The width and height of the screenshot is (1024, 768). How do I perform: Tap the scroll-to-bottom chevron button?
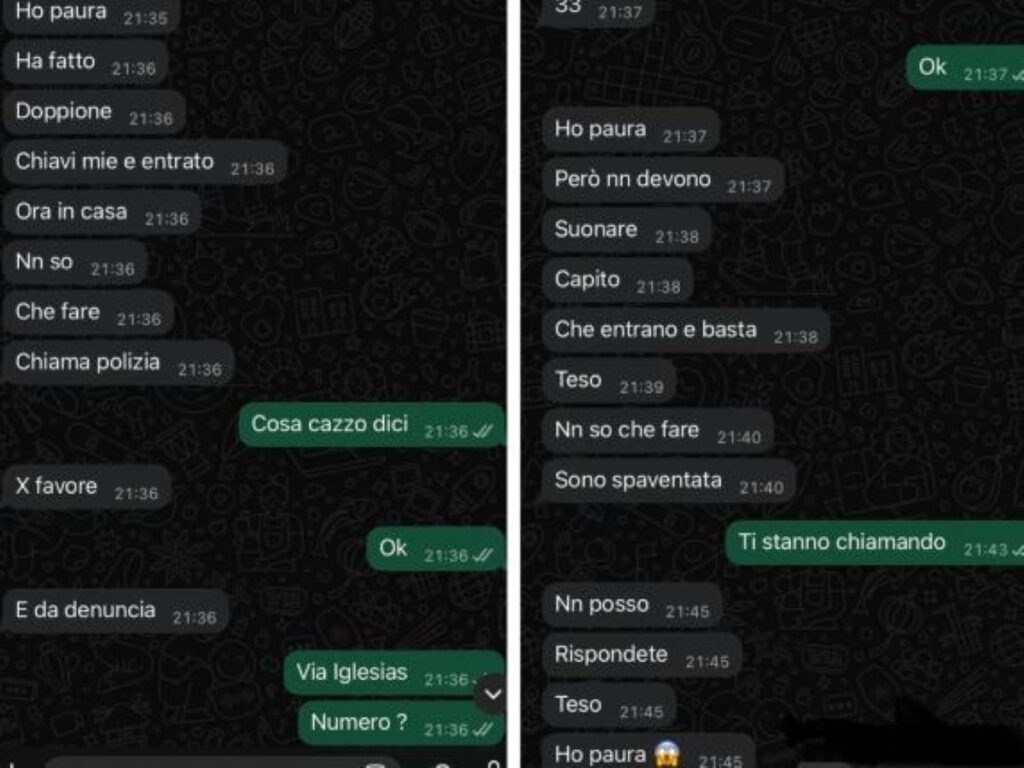(x=493, y=694)
